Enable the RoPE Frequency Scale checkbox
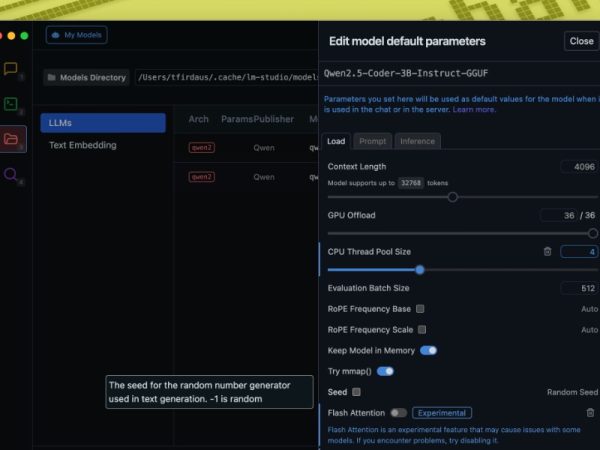Image resolution: width=600 pixels, height=450 pixels. pos(422,329)
